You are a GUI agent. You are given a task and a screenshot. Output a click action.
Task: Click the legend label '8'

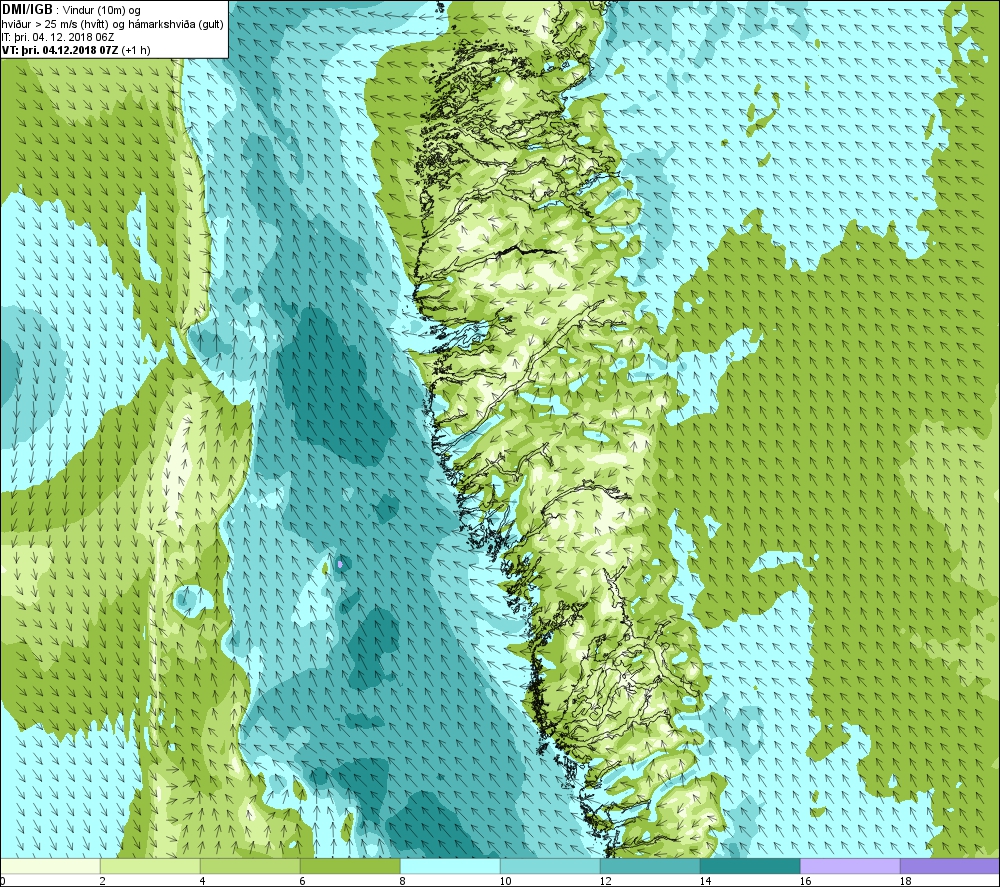402,881
